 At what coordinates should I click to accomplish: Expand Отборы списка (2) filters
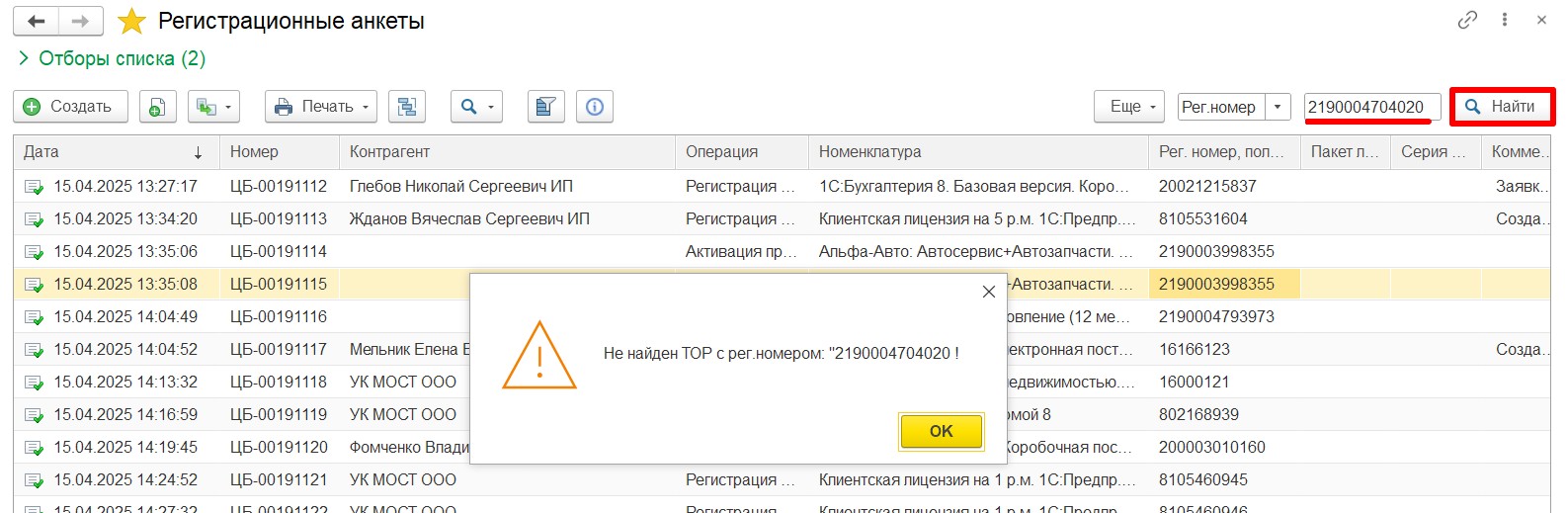113,58
